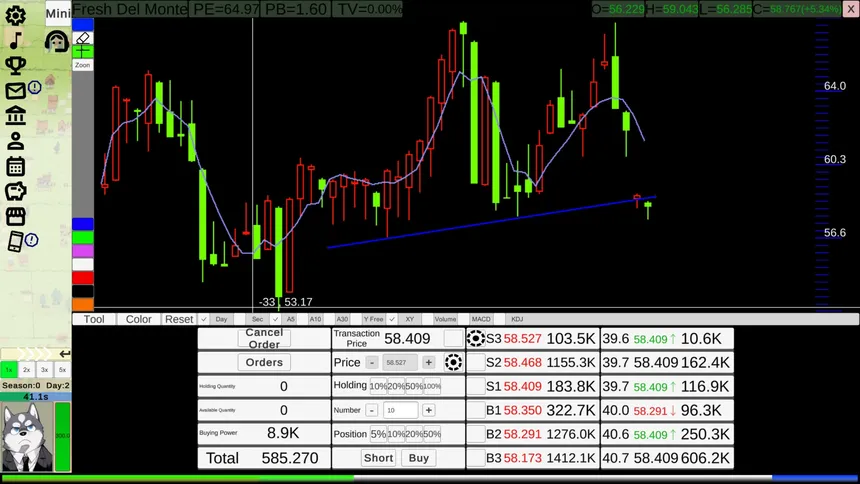This screenshot has height=484, width=860.
Task: Toggle the Y Free checkbox
Action: click(356, 319)
